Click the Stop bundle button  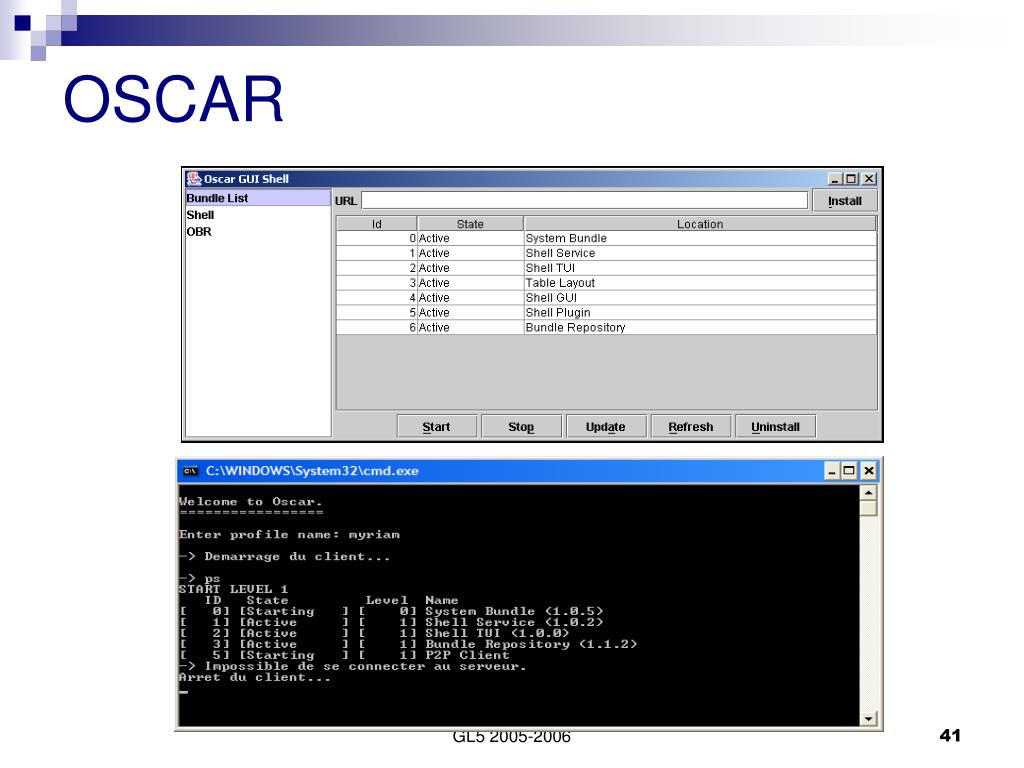click(521, 426)
